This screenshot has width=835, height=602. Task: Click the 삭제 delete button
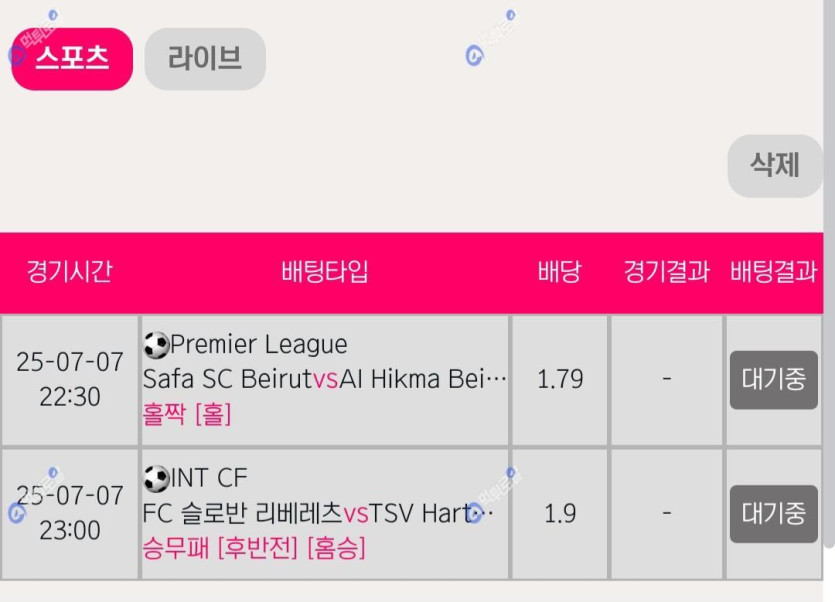click(x=775, y=166)
